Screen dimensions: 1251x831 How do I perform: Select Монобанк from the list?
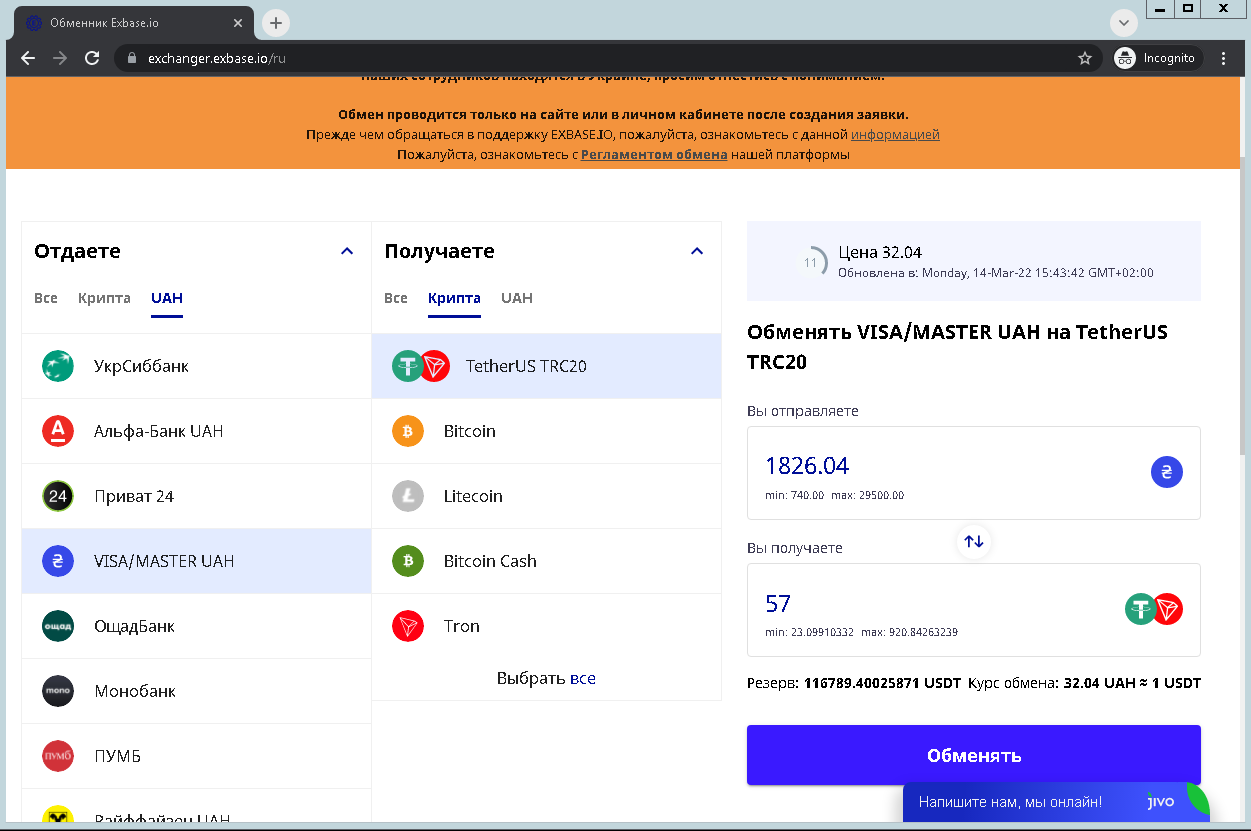click(196, 691)
